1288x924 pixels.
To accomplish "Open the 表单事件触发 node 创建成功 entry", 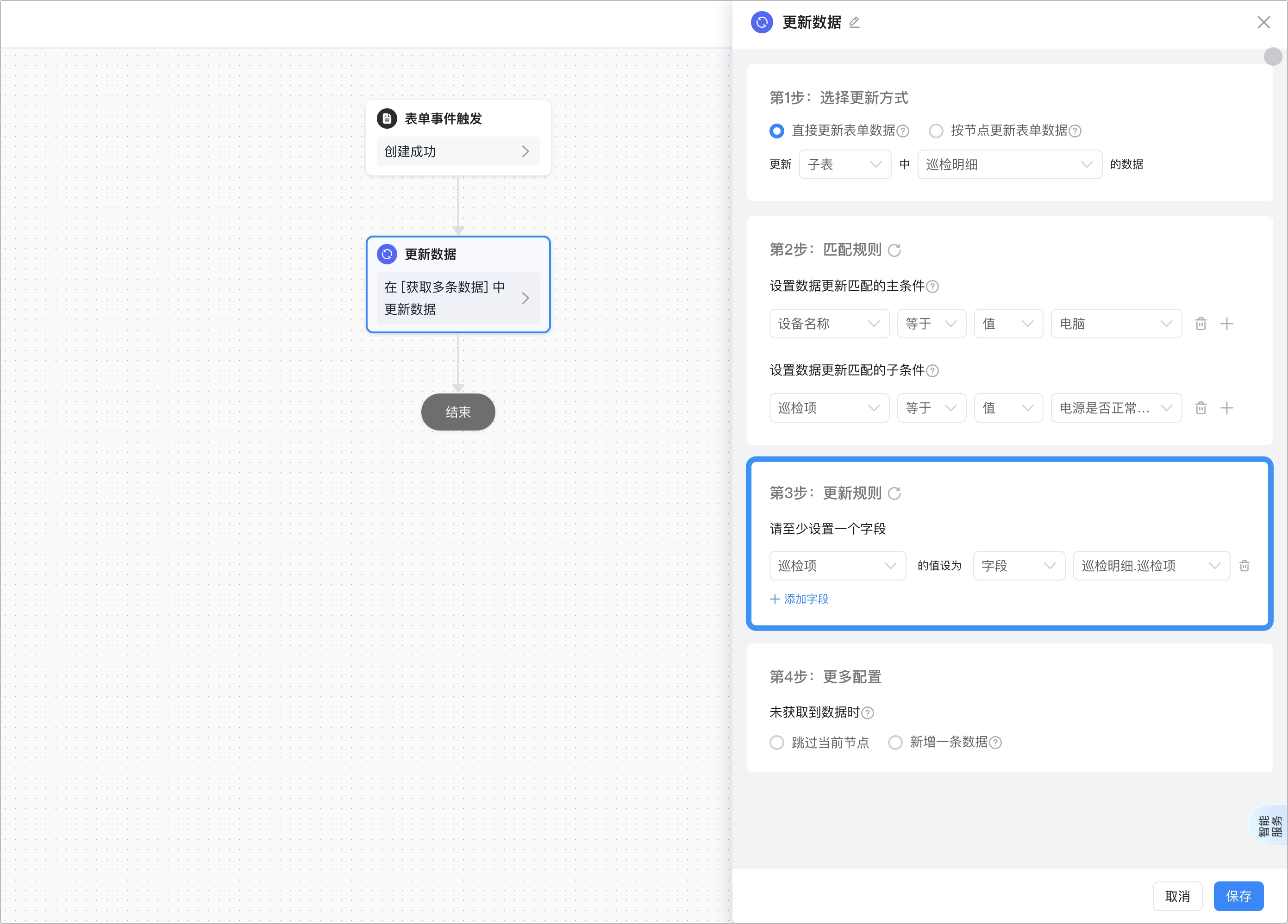I will click(x=458, y=152).
